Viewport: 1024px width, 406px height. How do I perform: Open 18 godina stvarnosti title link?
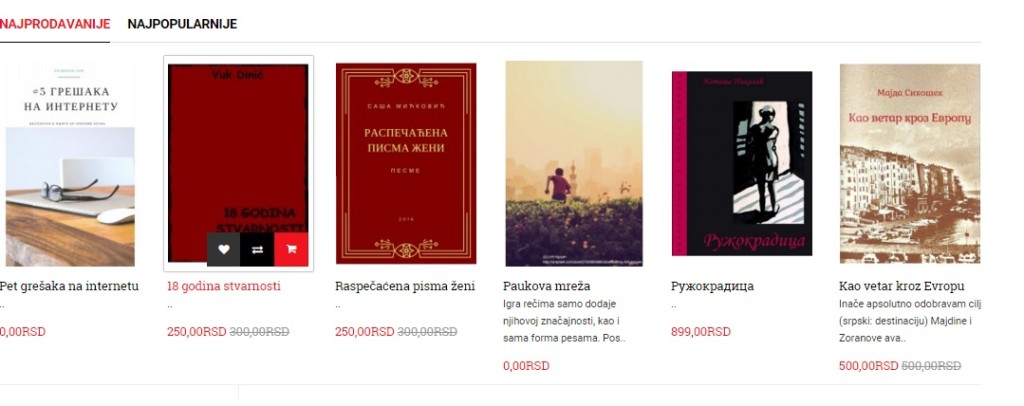tap(224, 286)
